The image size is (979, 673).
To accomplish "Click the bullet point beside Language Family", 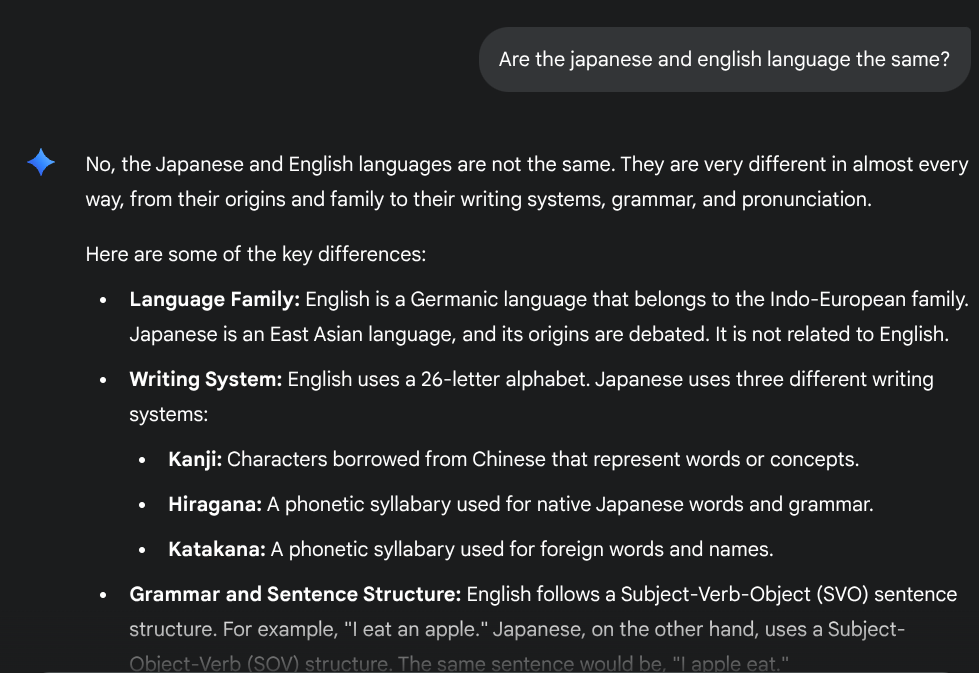I will point(104,300).
